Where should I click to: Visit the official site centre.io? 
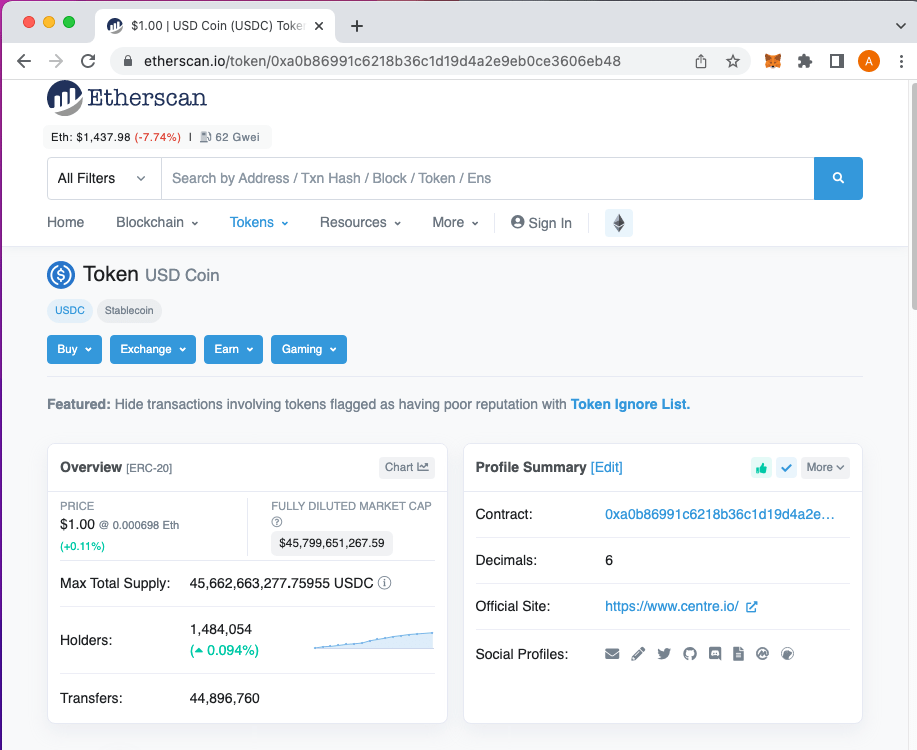click(x=671, y=606)
